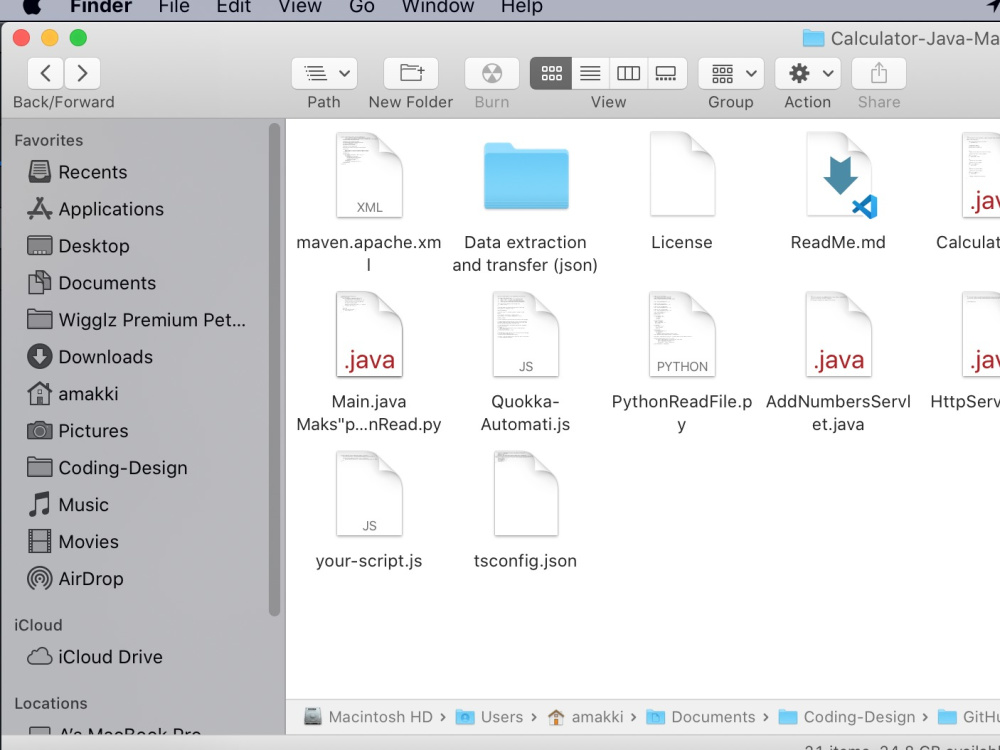1000x750 pixels.
Task: Open the amakki home folder in sidebar
Action: [73, 394]
